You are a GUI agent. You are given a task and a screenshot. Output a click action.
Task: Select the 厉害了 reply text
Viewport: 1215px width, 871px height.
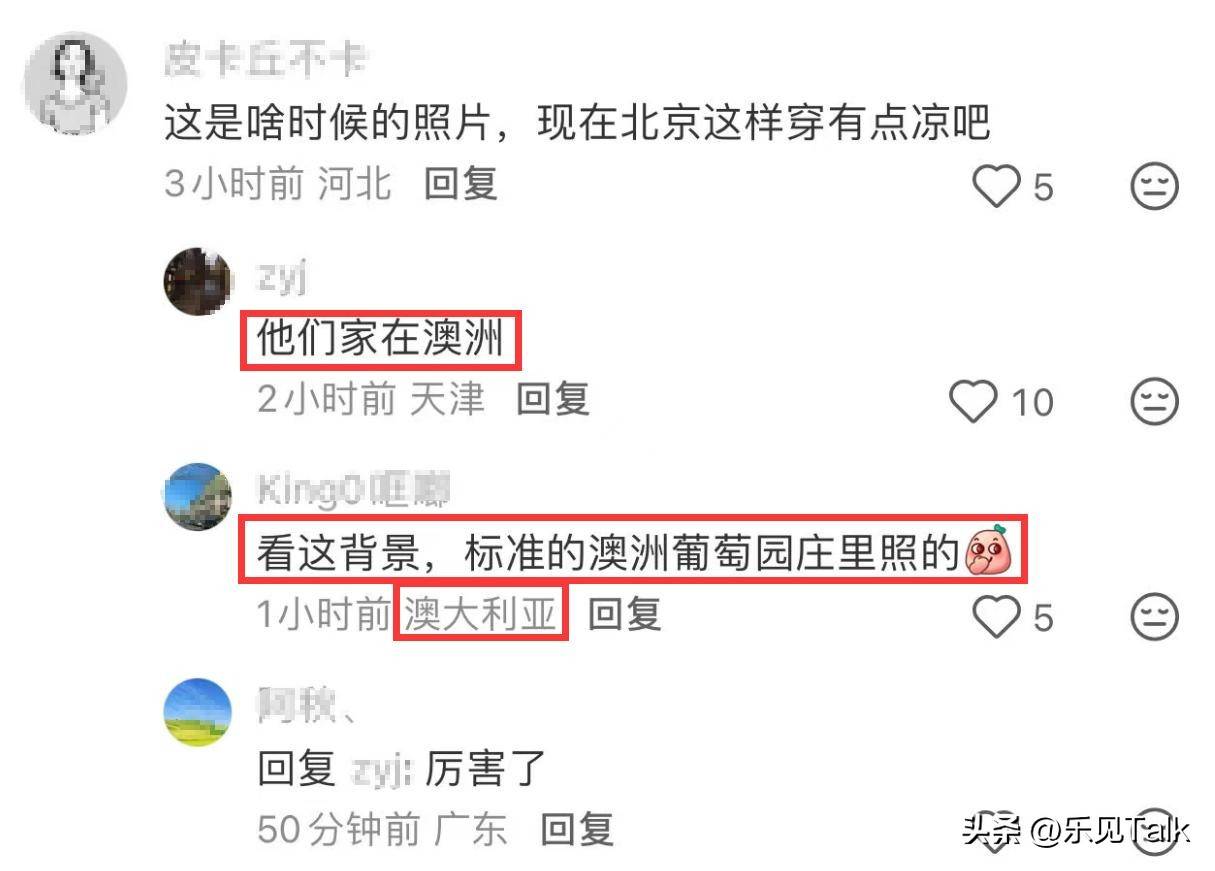(x=484, y=769)
